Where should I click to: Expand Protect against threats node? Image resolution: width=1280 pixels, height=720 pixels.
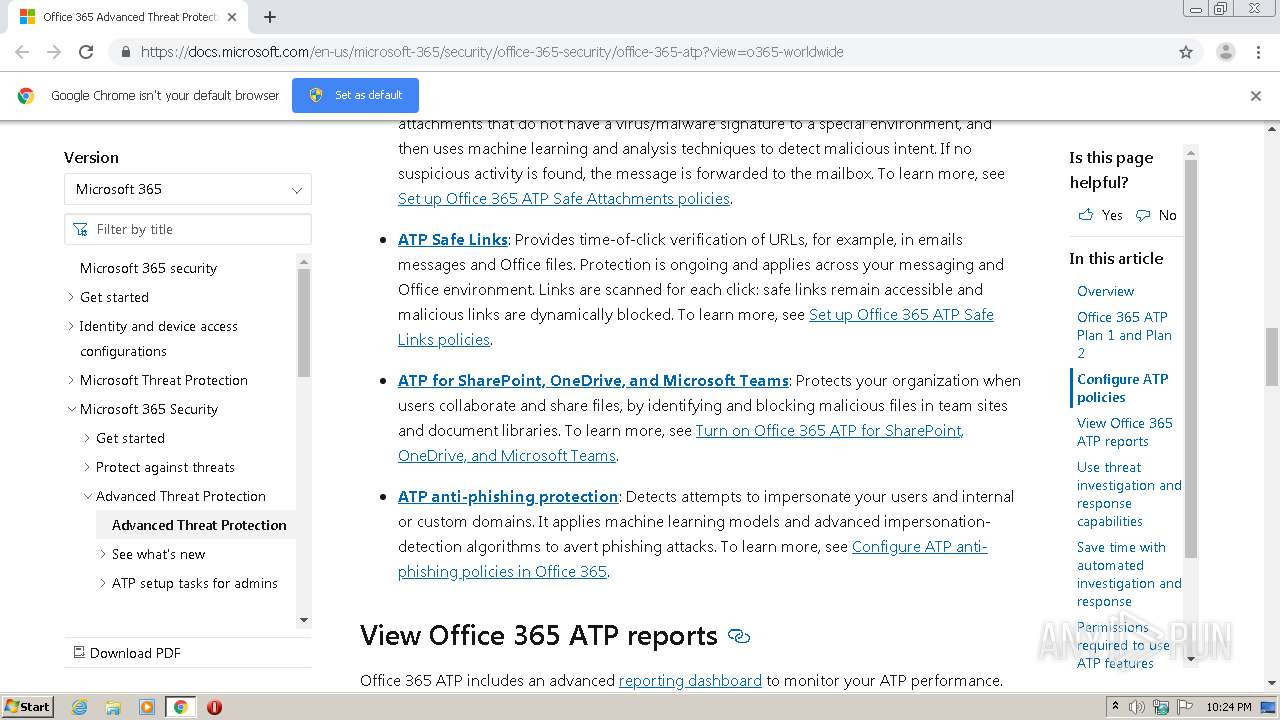pos(87,467)
